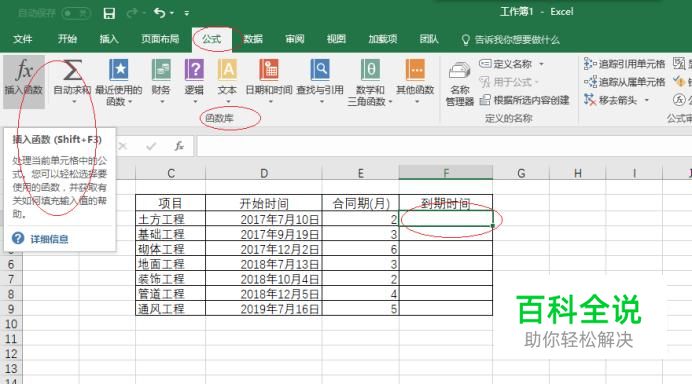Open the Logical functions question-mark icon
This screenshot has width=692, height=384.
point(194,71)
